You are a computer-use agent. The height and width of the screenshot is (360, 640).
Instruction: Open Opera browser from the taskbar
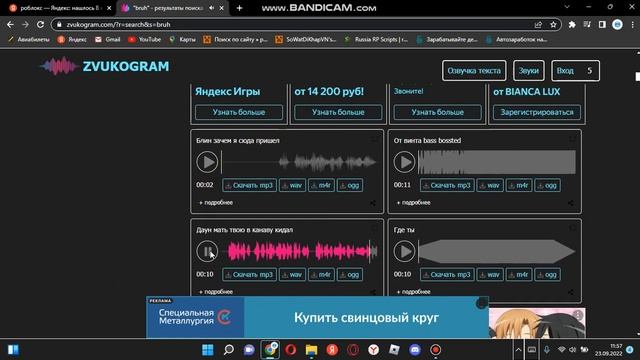pyautogui.click(x=291, y=350)
